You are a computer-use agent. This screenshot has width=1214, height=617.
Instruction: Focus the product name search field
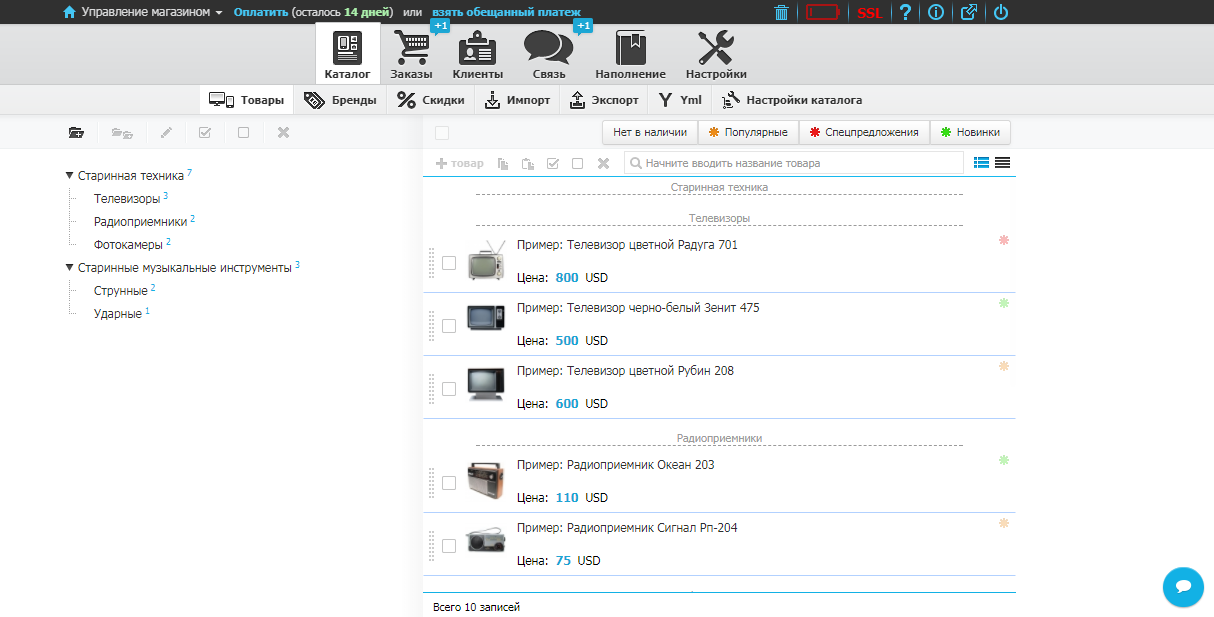(x=794, y=163)
